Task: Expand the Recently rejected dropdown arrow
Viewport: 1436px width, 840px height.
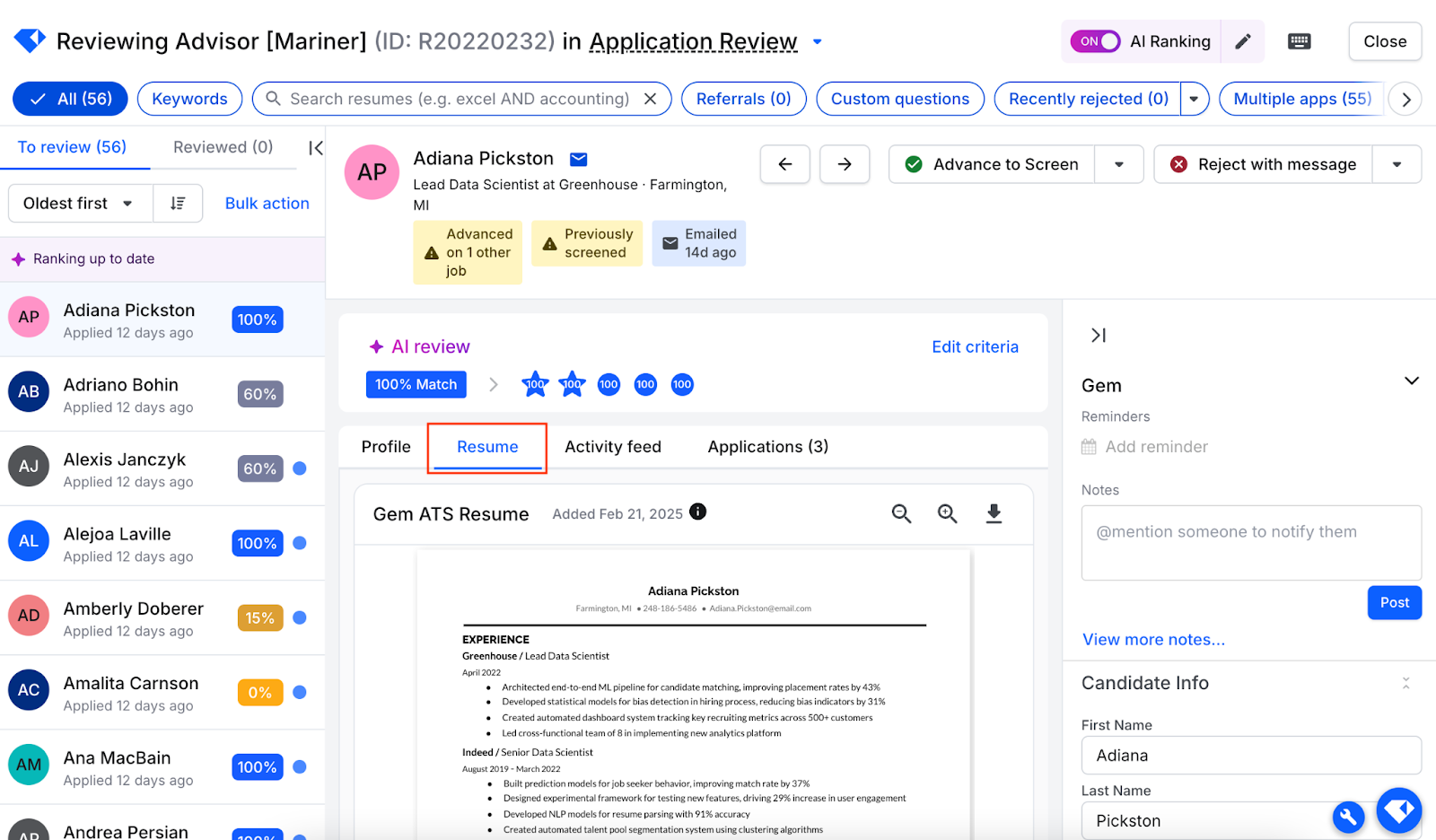Action: tap(1195, 99)
